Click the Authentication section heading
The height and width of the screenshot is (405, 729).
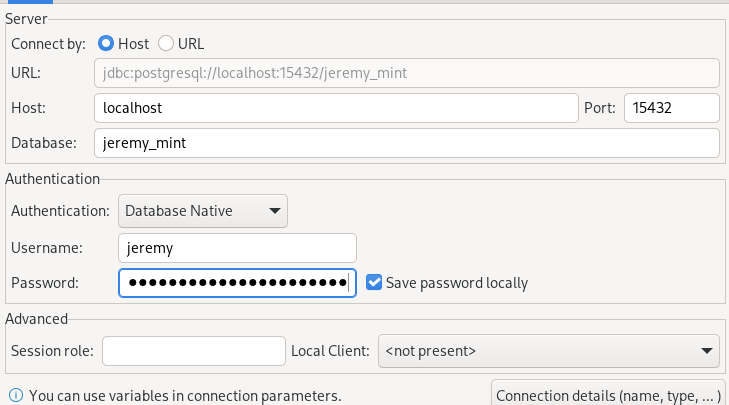(x=52, y=179)
